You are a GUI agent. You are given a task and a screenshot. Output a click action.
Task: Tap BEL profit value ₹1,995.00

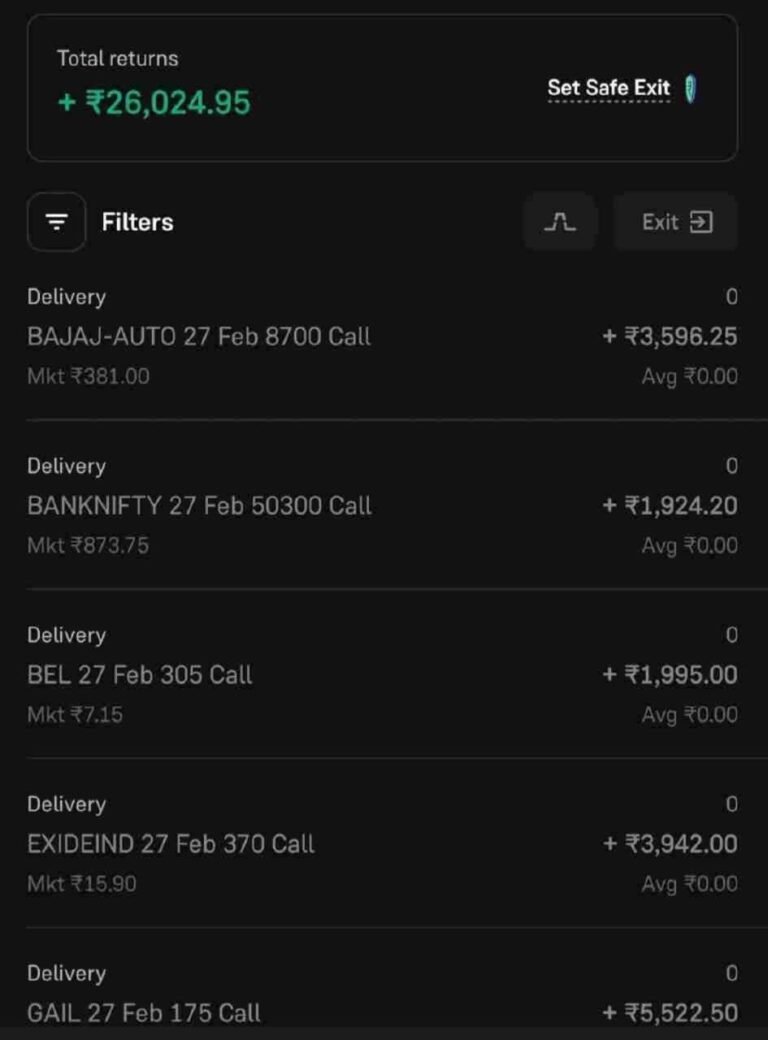click(670, 674)
